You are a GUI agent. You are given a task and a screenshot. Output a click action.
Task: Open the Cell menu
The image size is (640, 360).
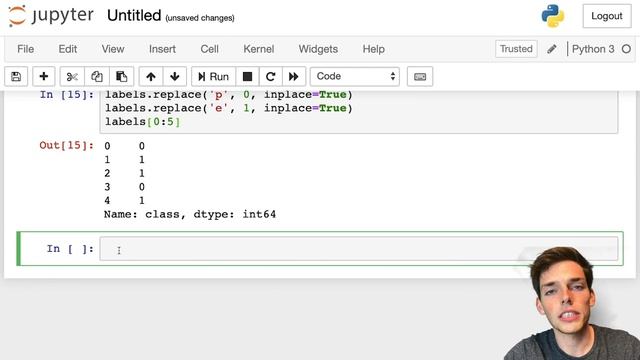click(x=209, y=49)
